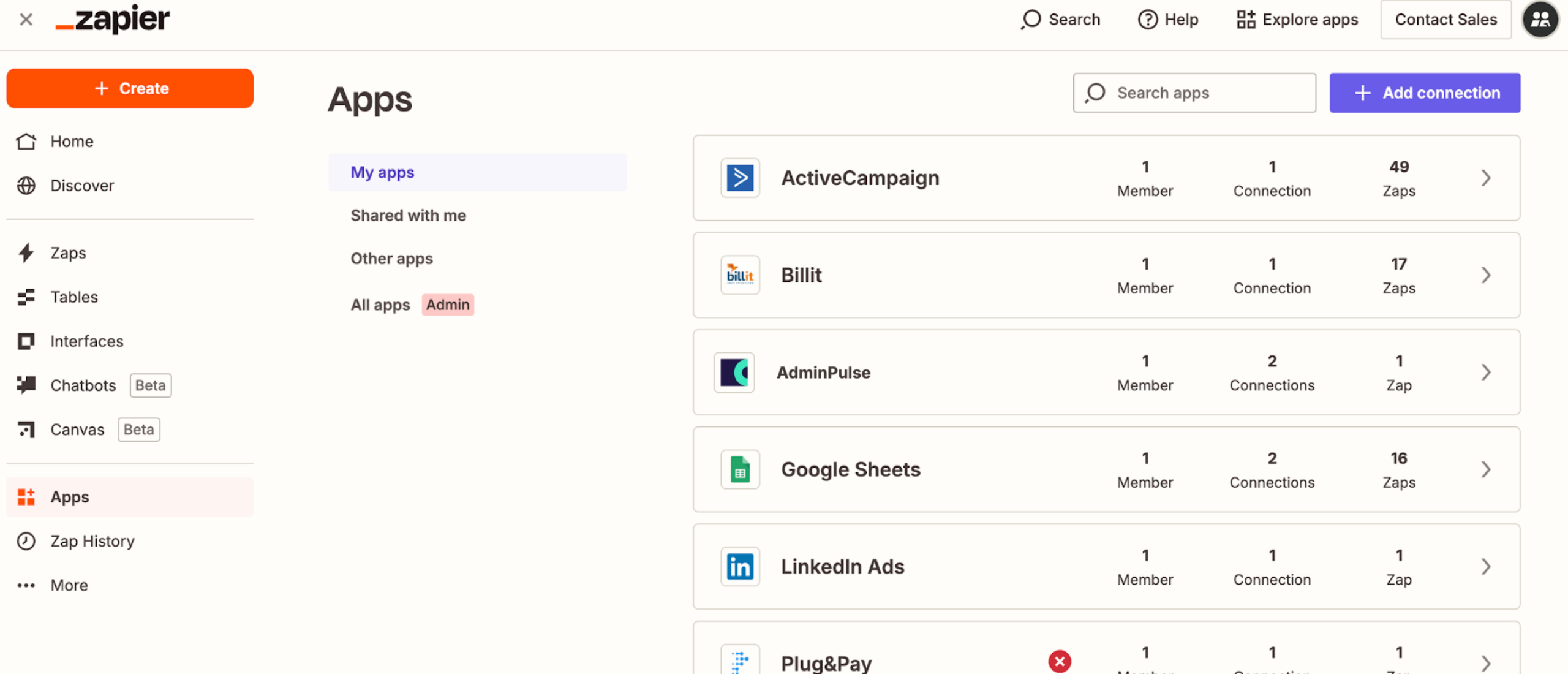The image size is (1568, 674).
Task: Click the LinkedIn Ads app icon
Action: click(740, 566)
